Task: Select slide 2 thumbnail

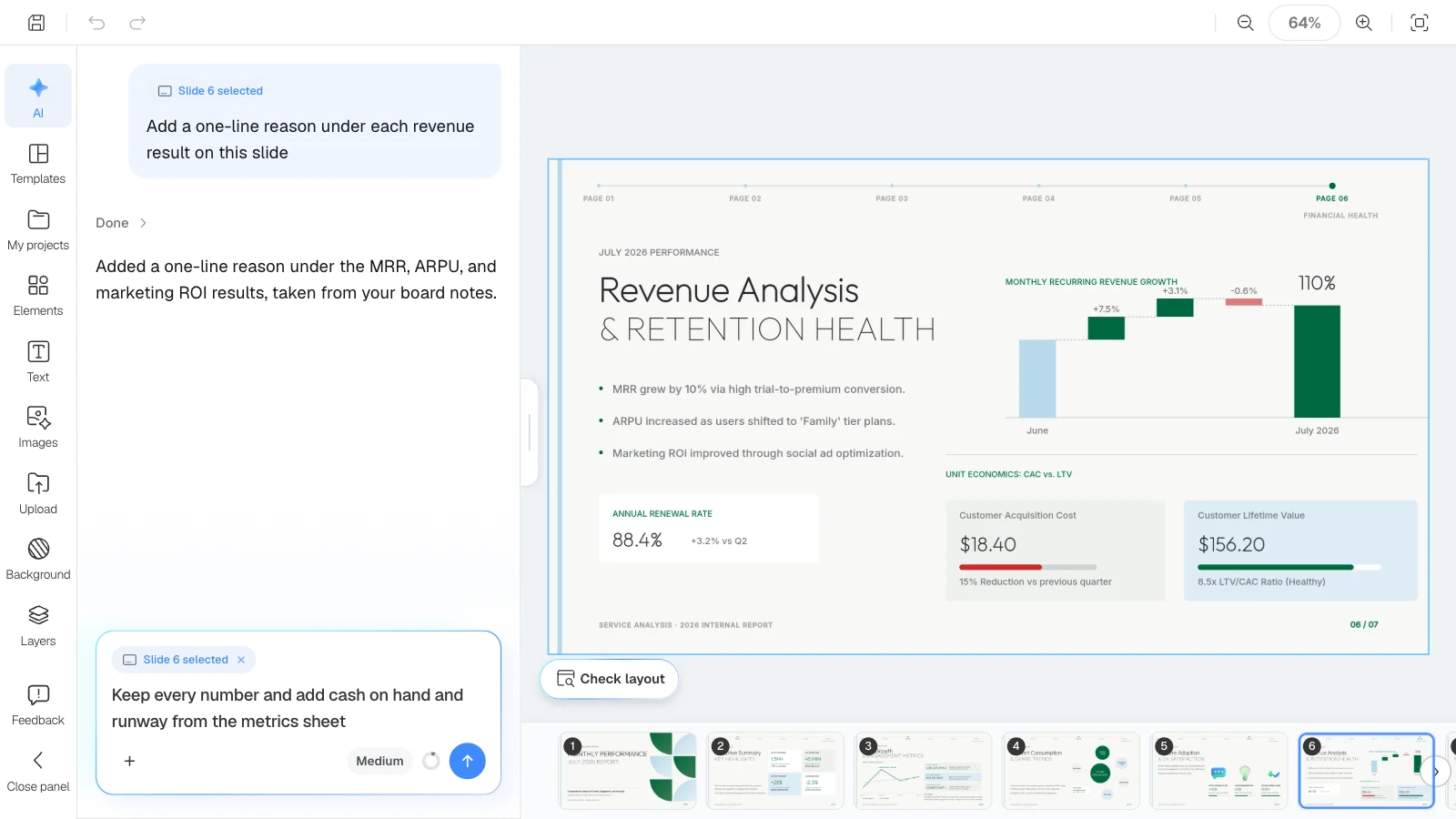Action: [x=775, y=771]
